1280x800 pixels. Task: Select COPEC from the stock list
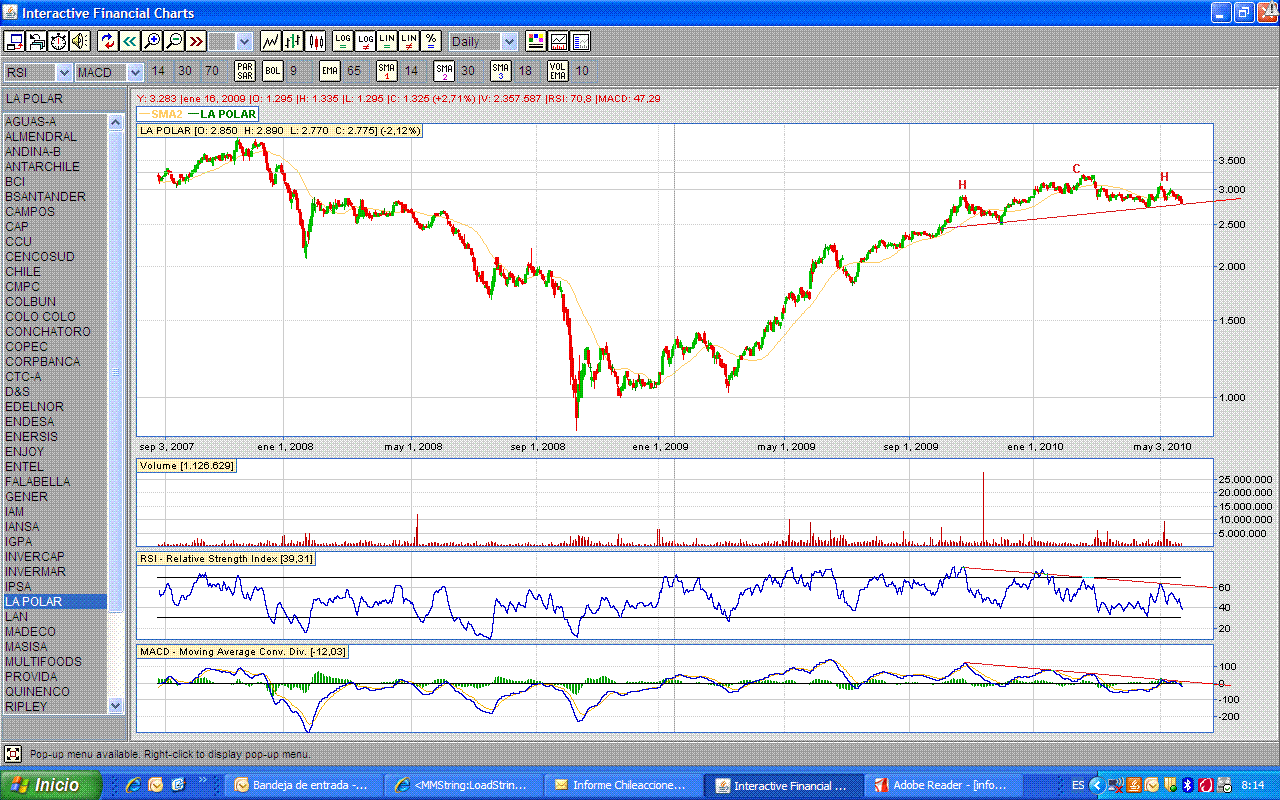coord(26,346)
